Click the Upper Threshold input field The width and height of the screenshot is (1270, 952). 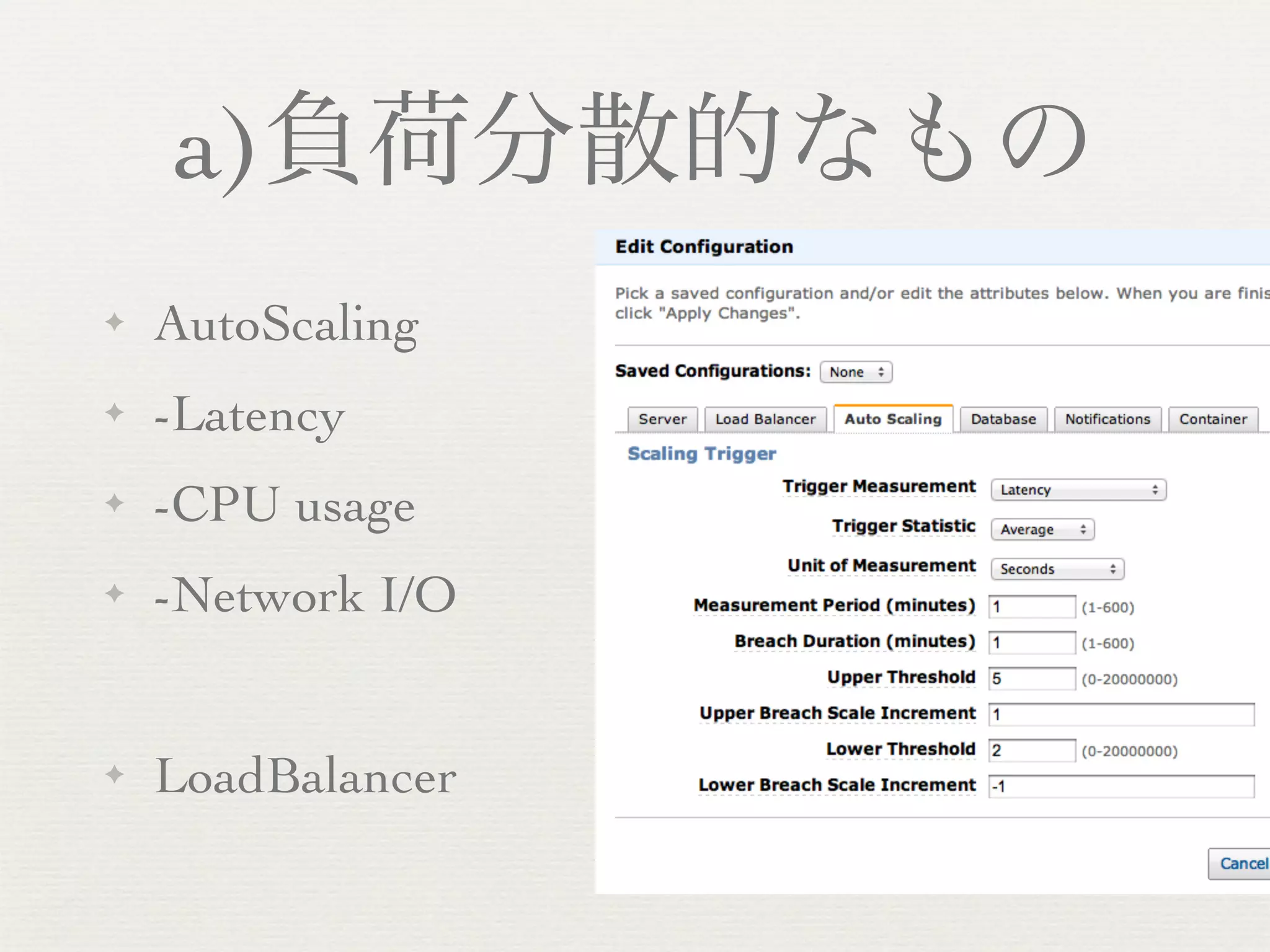pos(1032,679)
